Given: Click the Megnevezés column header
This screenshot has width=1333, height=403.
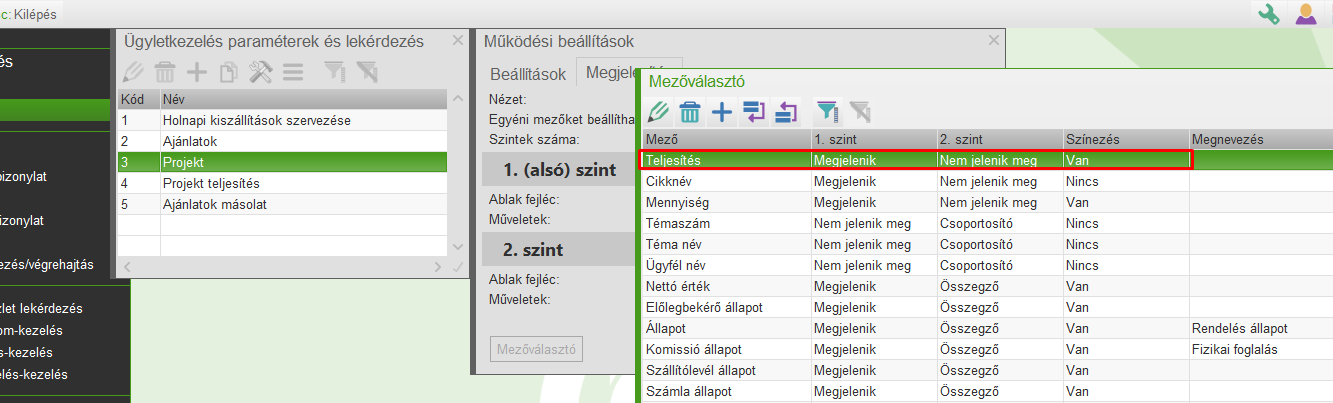Looking at the screenshot, I should pyautogui.click(x=1260, y=139).
